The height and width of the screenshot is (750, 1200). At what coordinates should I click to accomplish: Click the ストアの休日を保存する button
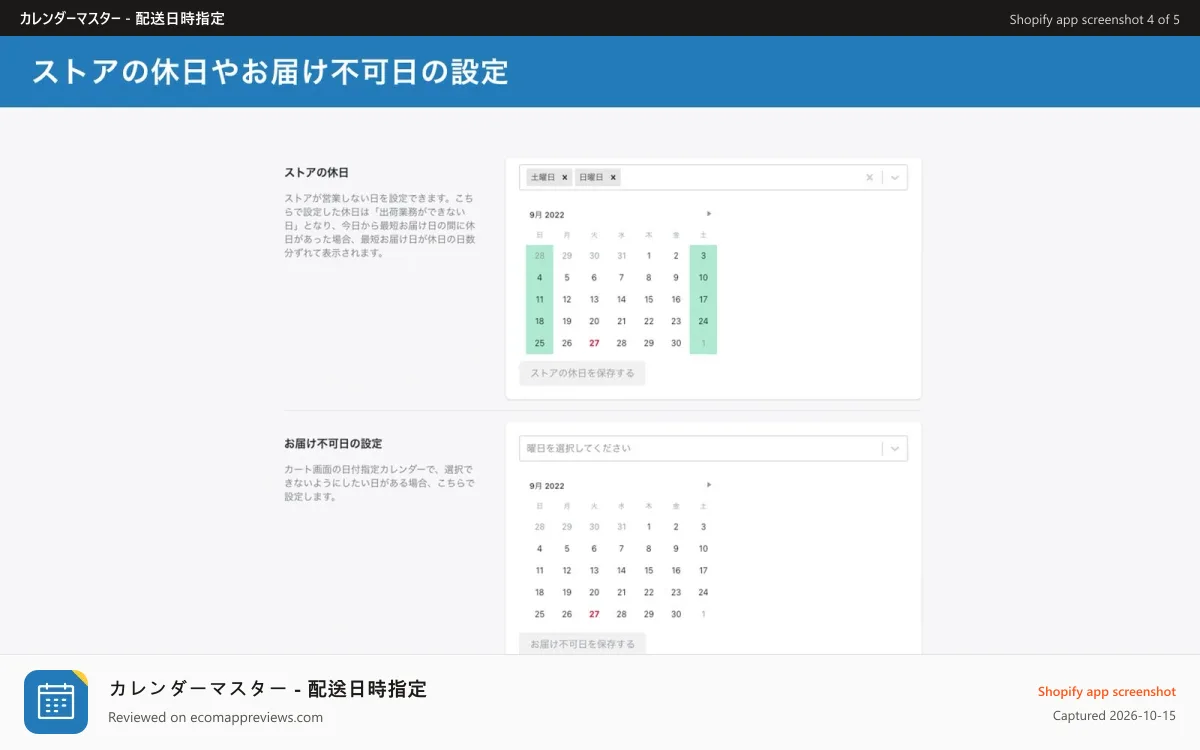(x=582, y=373)
